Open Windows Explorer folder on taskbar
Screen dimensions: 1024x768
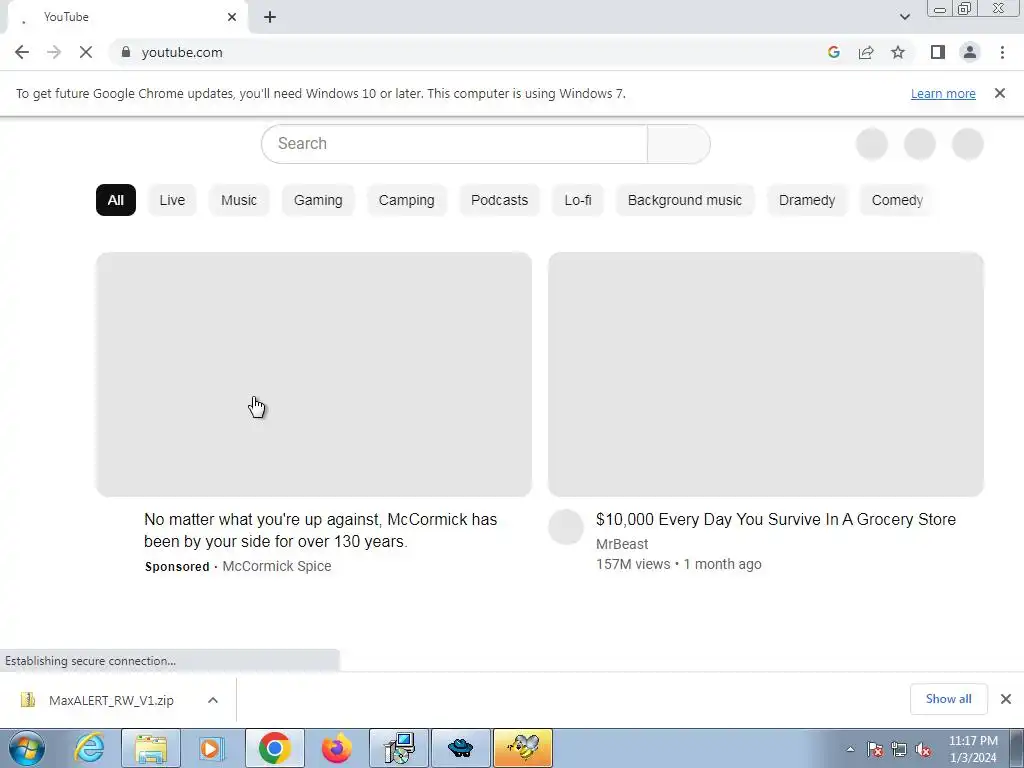click(152, 748)
